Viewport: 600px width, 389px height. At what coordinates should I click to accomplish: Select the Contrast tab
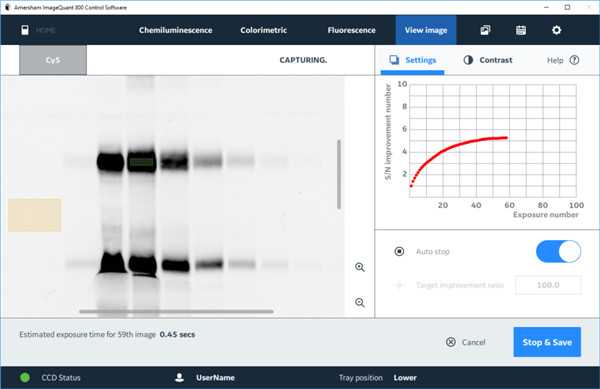[x=488, y=60]
